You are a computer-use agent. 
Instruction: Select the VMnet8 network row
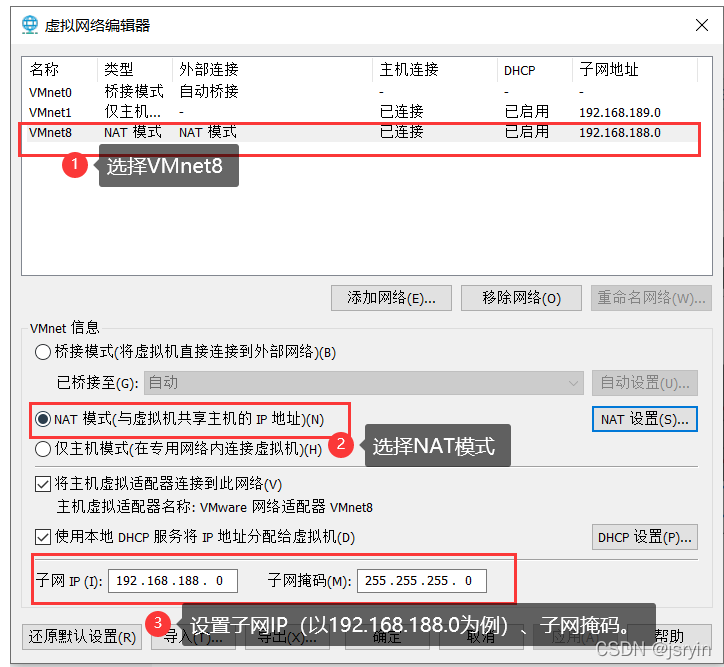(x=363, y=132)
